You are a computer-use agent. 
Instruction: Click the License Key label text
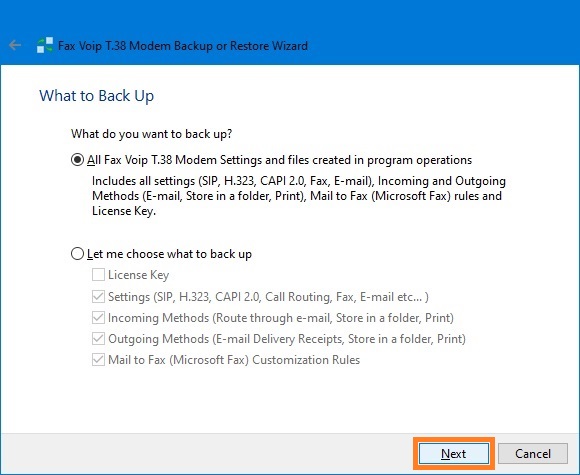pos(139,275)
